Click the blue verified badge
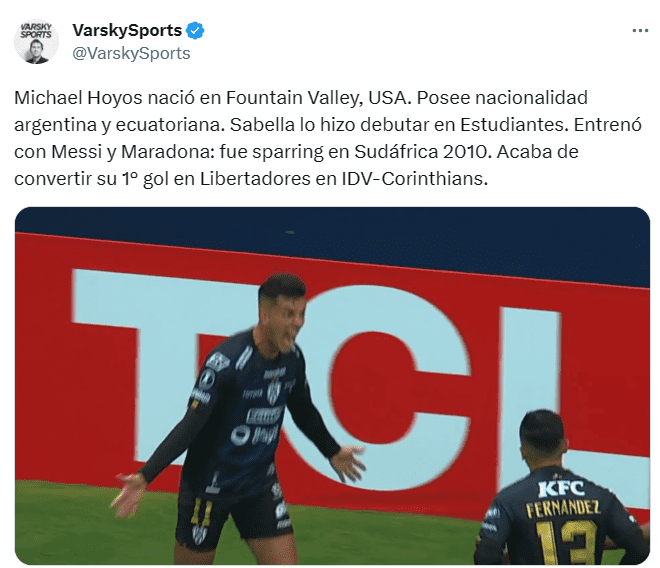The height and width of the screenshot is (568, 660). pos(195,31)
